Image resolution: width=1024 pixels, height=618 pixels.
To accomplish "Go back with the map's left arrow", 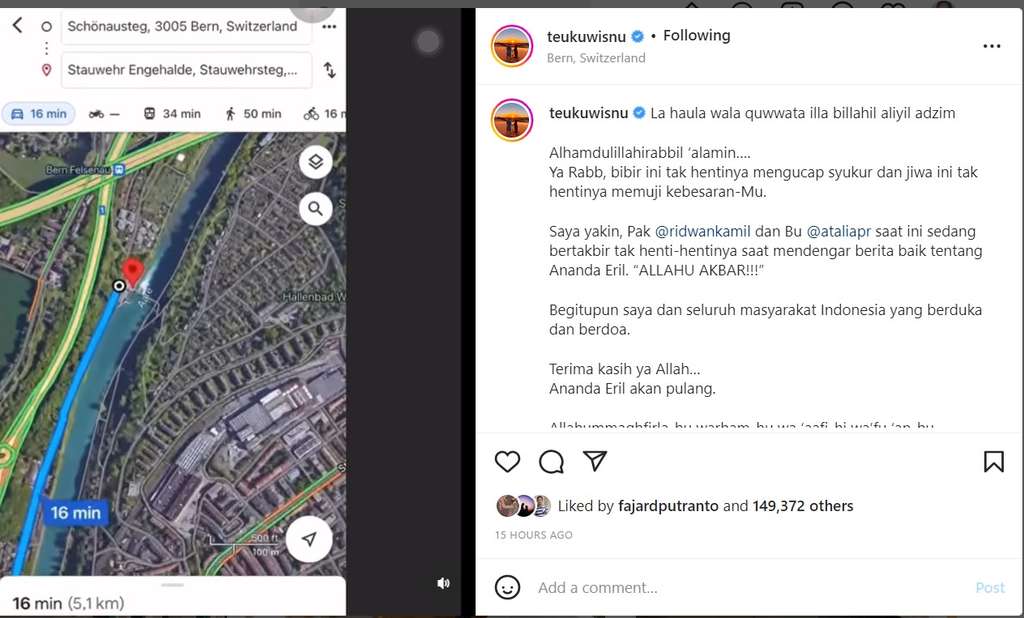I will 17,25.
